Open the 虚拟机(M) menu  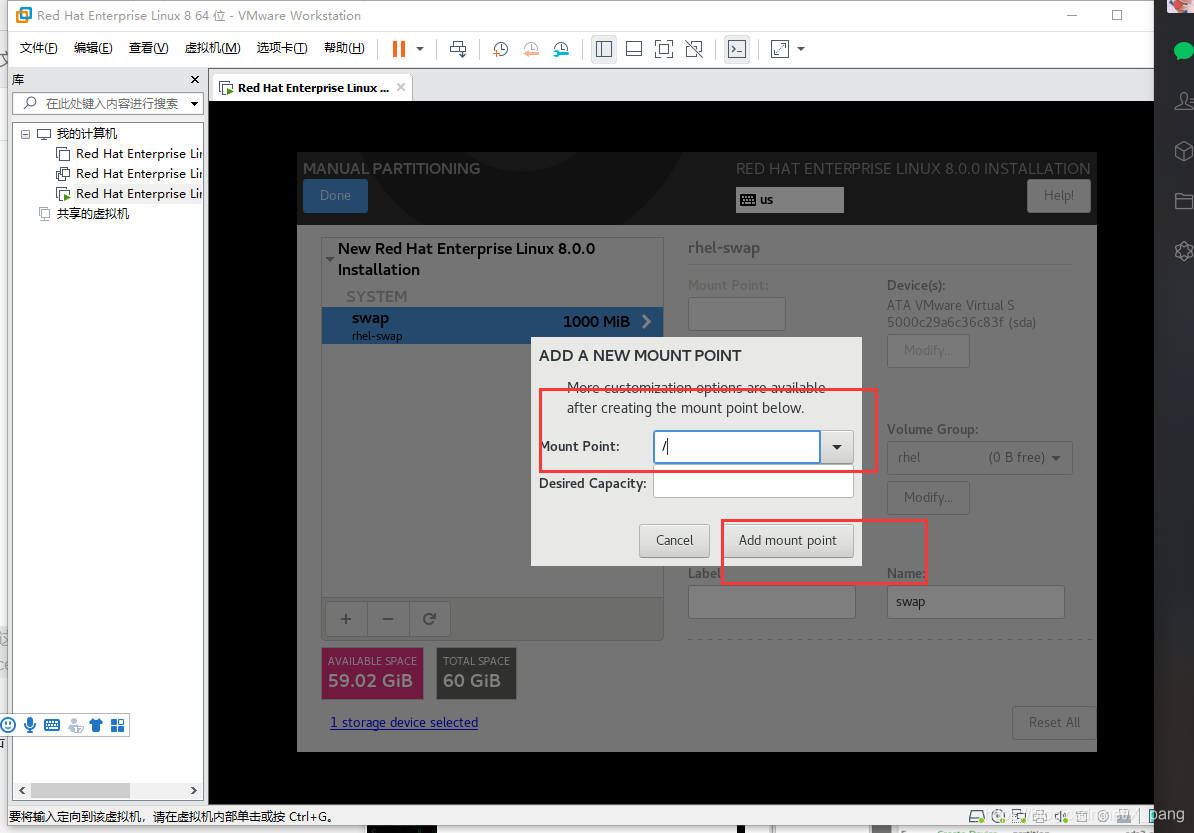tap(212, 48)
